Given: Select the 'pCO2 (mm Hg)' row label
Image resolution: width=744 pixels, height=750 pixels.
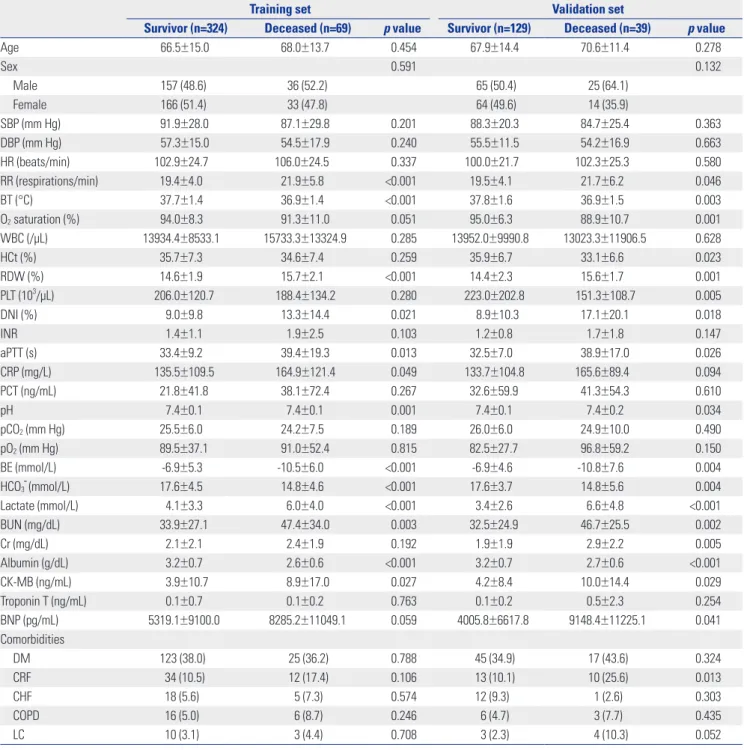Looking at the screenshot, I should [33, 430].
